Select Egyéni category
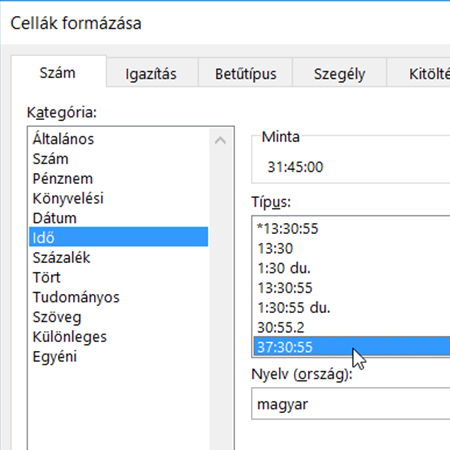 [119, 356]
